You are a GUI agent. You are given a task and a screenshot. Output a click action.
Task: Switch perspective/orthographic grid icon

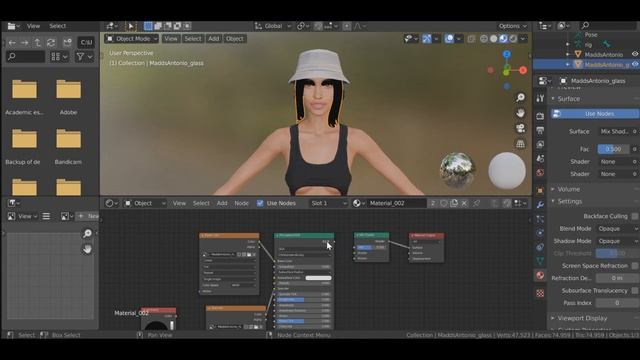[520, 144]
